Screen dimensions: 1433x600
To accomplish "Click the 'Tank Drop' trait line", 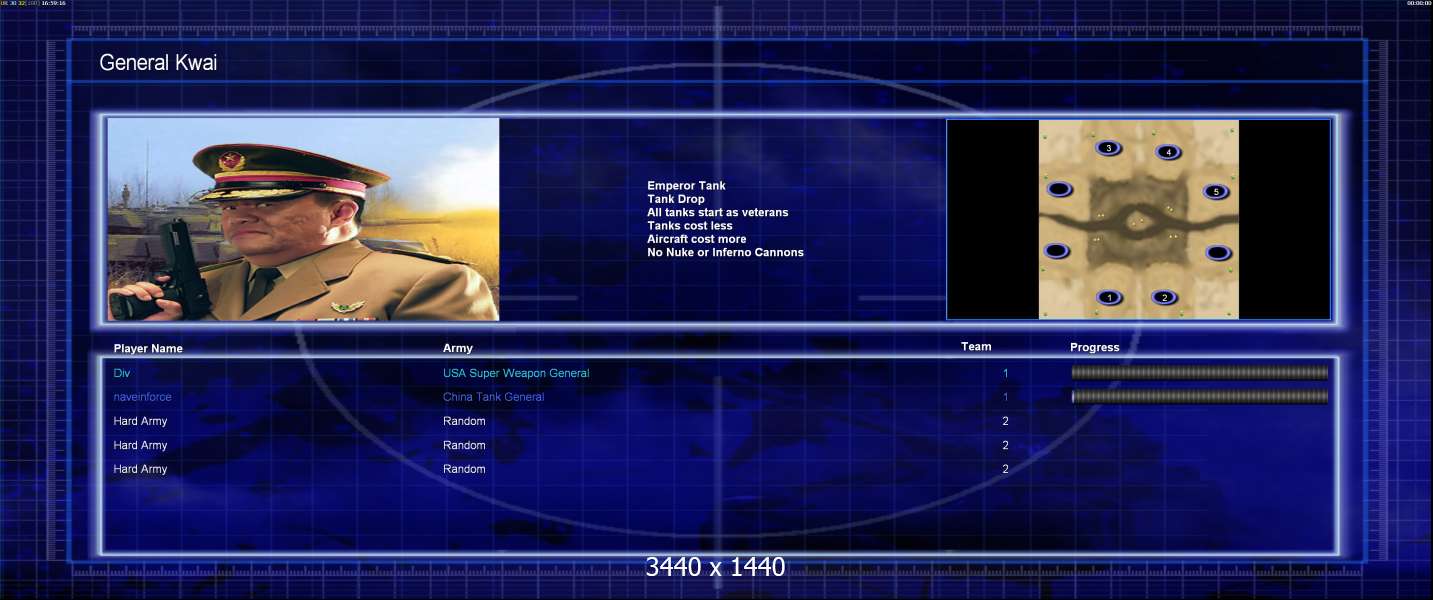I will pyautogui.click(x=676, y=199).
